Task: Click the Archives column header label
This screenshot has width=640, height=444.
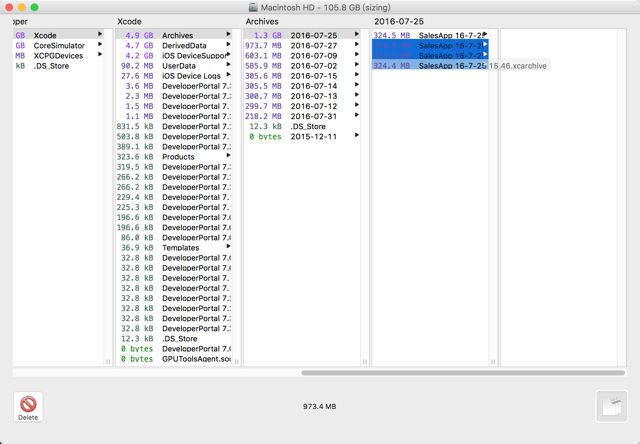Action: [x=262, y=21]
